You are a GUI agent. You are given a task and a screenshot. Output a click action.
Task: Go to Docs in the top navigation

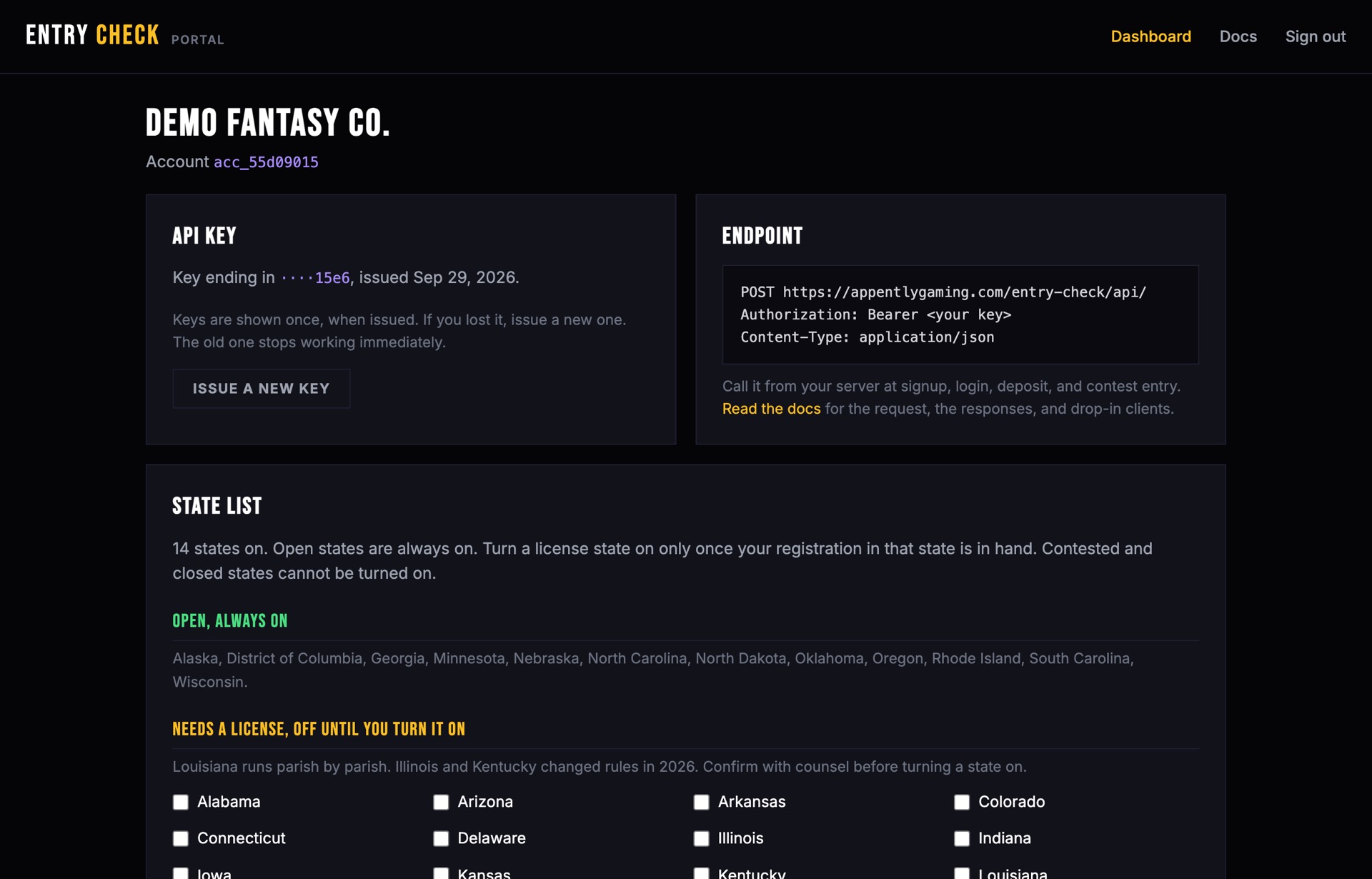1238,36
